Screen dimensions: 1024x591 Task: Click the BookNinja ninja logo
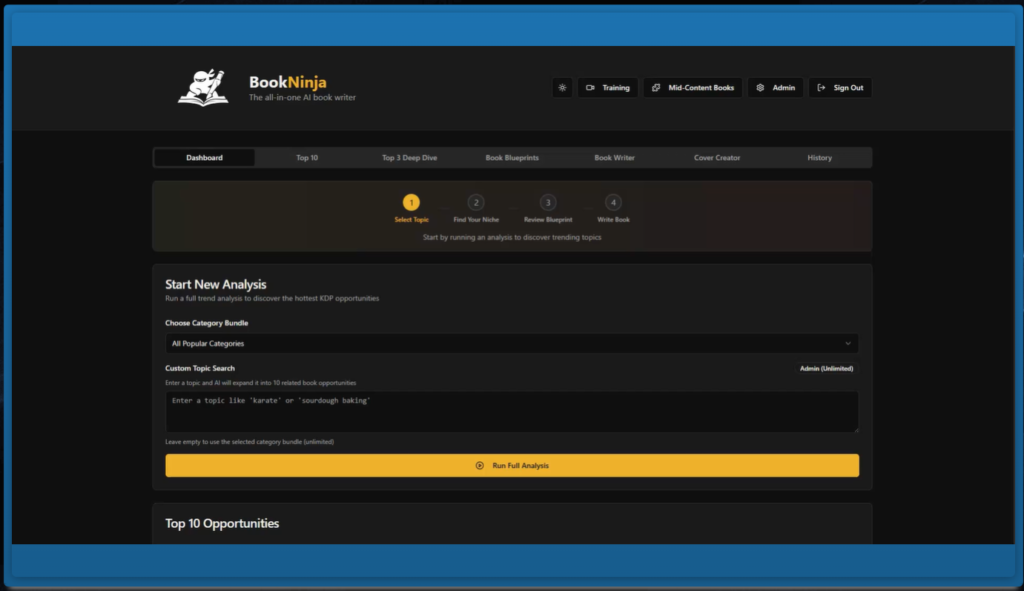(203, 88)
